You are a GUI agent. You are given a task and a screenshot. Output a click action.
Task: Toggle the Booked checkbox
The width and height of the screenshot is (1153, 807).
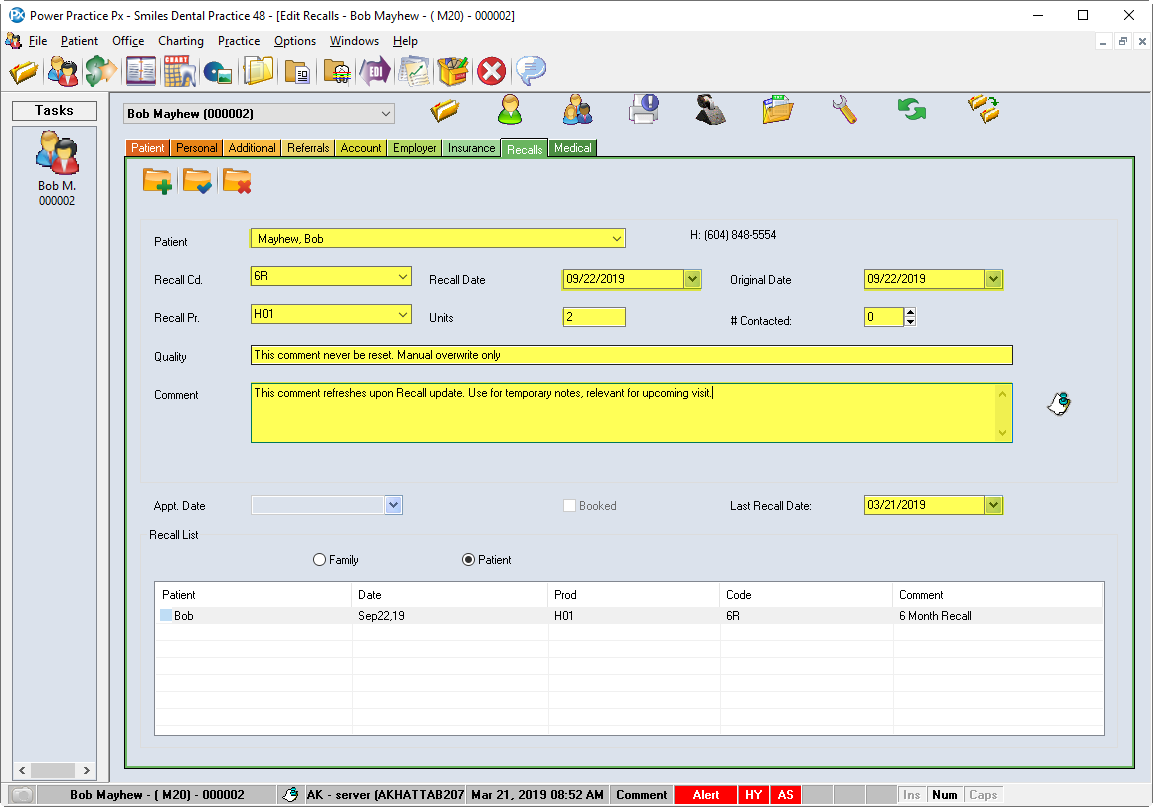tap(569, 506)
